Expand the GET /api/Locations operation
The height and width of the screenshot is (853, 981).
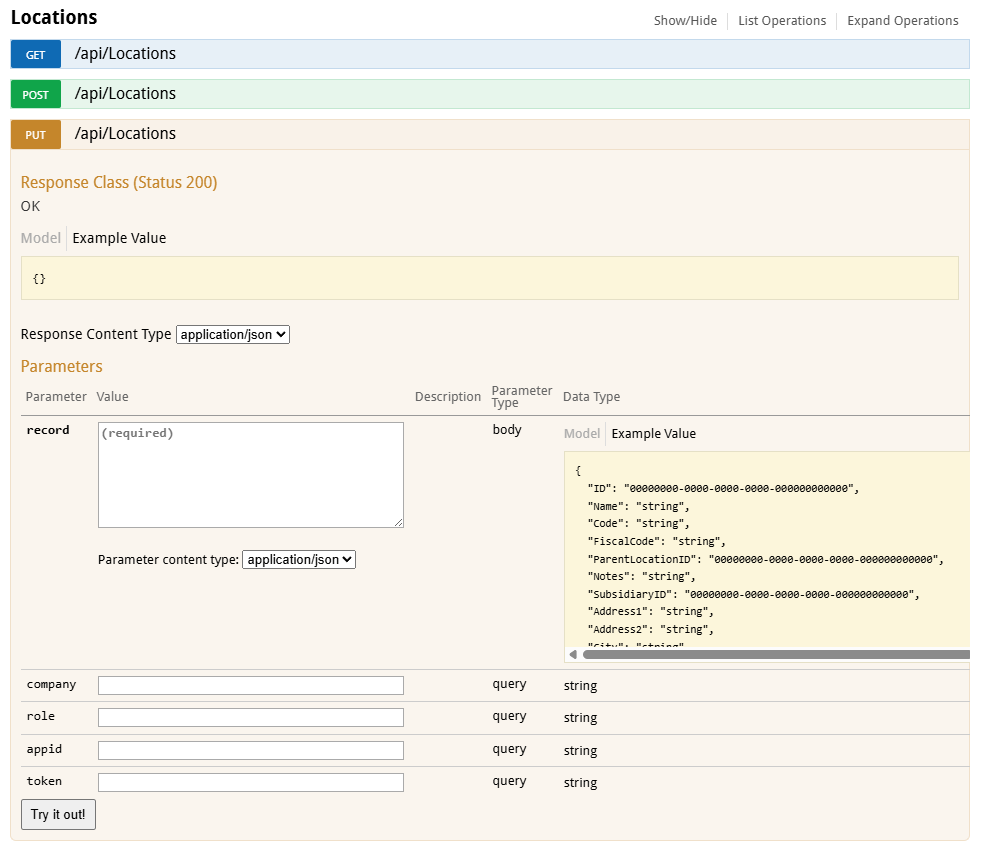tap(125, 54)
